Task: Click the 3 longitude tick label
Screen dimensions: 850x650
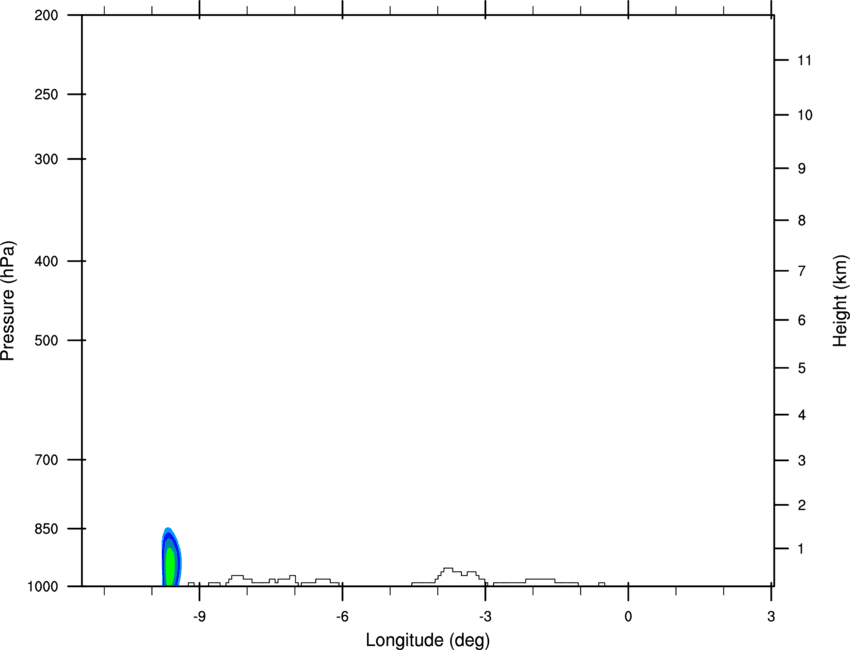Action: (x=771, y=616)
